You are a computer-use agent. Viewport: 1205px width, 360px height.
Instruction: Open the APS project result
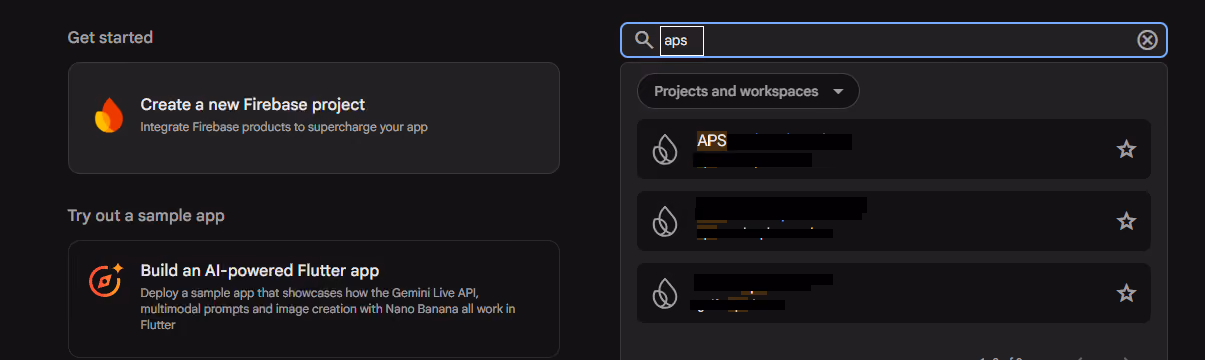coord(894,150)
